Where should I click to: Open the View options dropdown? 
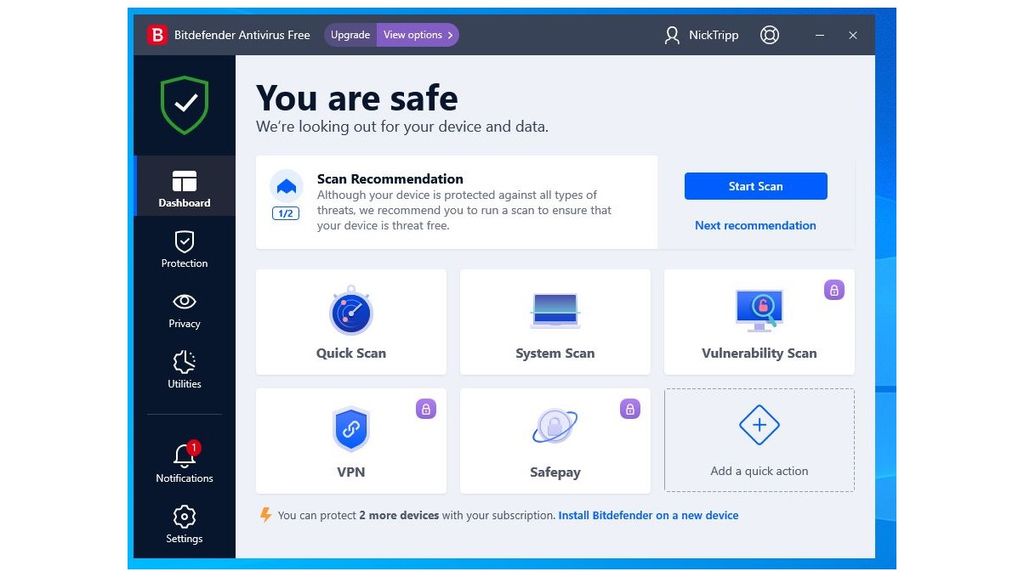tap(417, 34)
